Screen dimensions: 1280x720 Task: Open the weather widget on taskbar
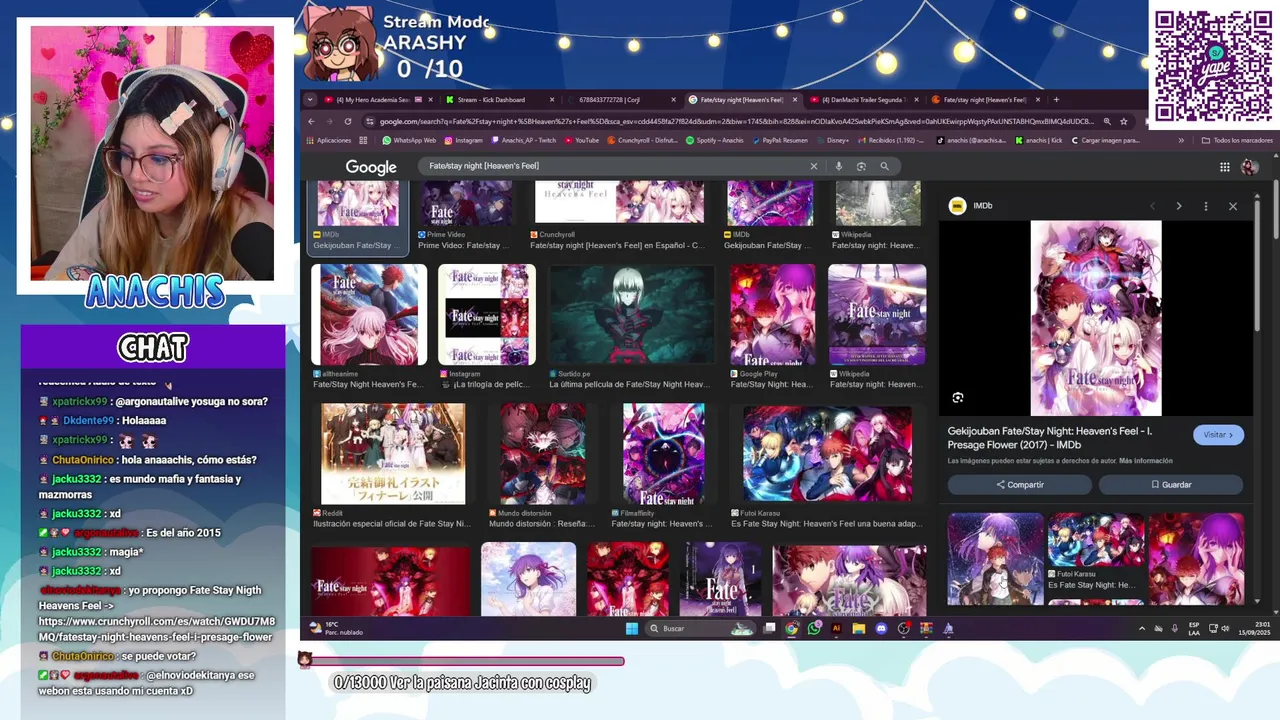point(335,628)
